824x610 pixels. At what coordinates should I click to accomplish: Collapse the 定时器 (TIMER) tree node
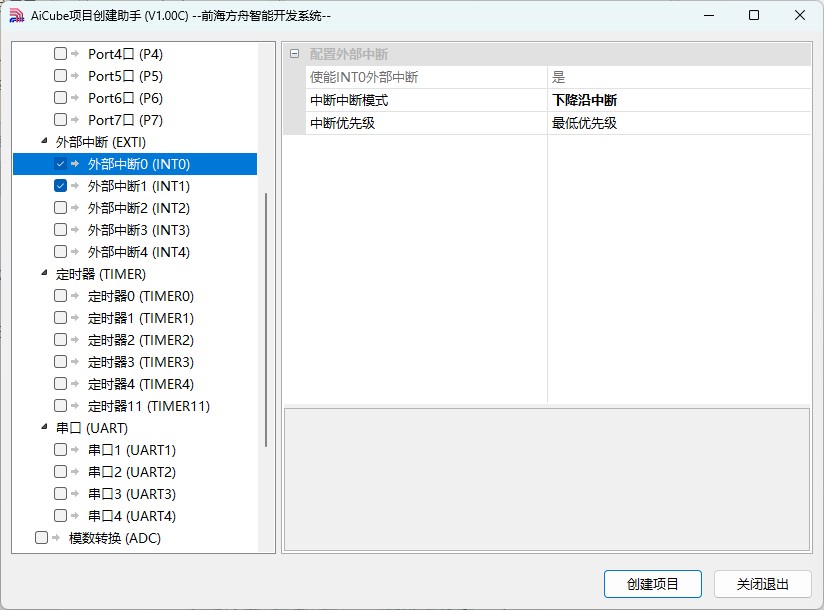(x=45, y=273)
